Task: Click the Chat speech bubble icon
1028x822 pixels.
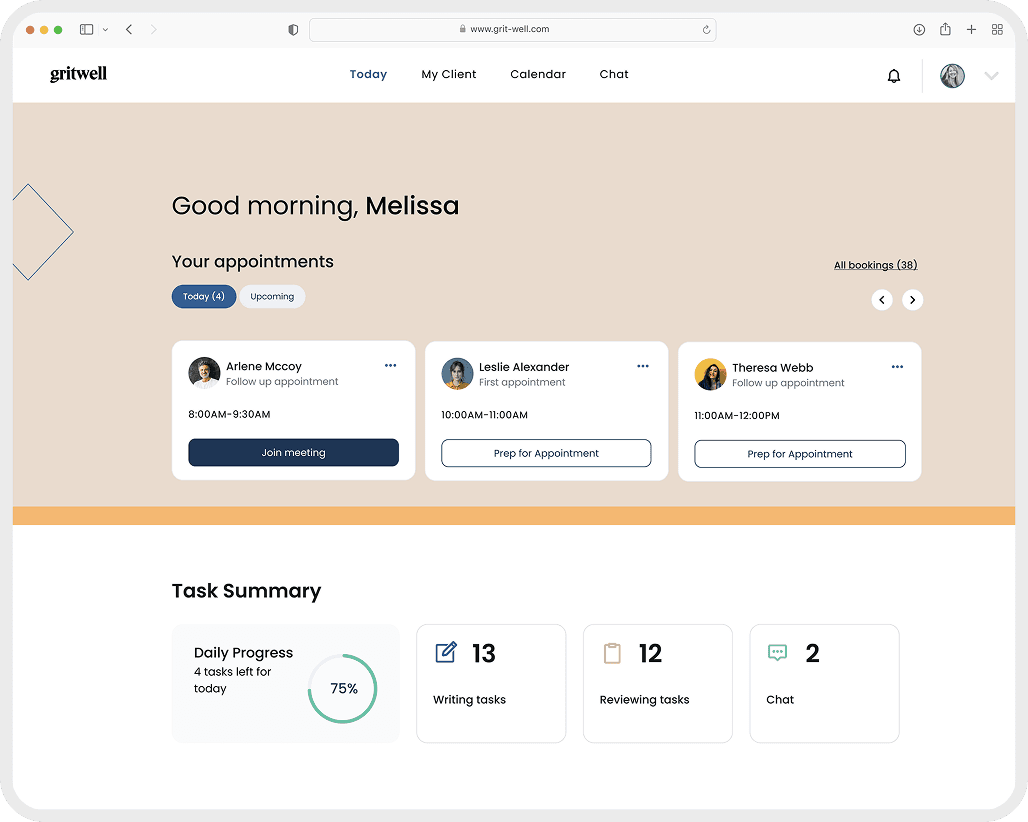Action: click(778, 653)
